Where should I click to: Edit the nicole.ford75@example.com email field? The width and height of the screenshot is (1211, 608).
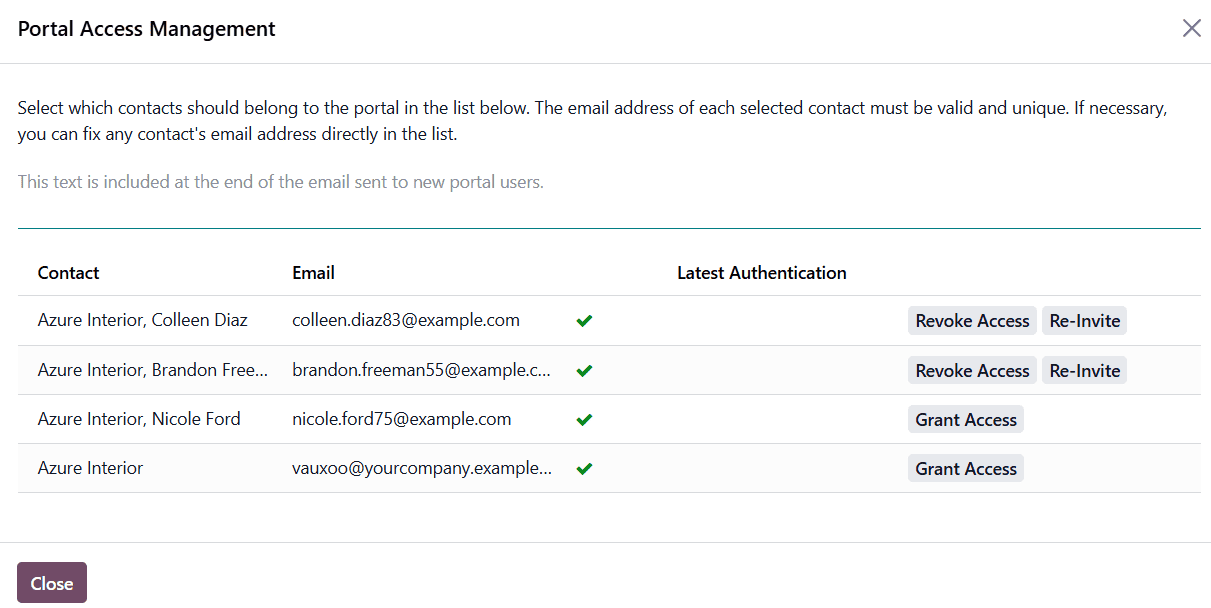(x=402, y=420)
